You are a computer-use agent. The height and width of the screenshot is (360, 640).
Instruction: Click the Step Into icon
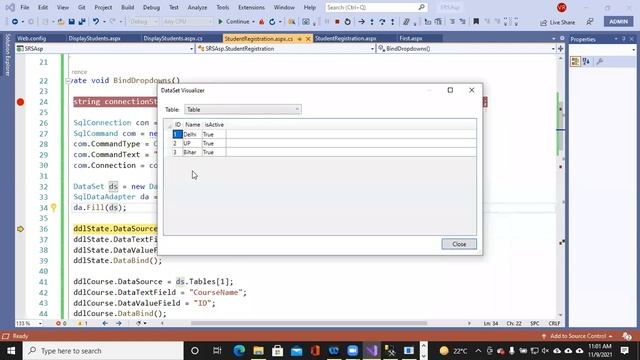372,22
